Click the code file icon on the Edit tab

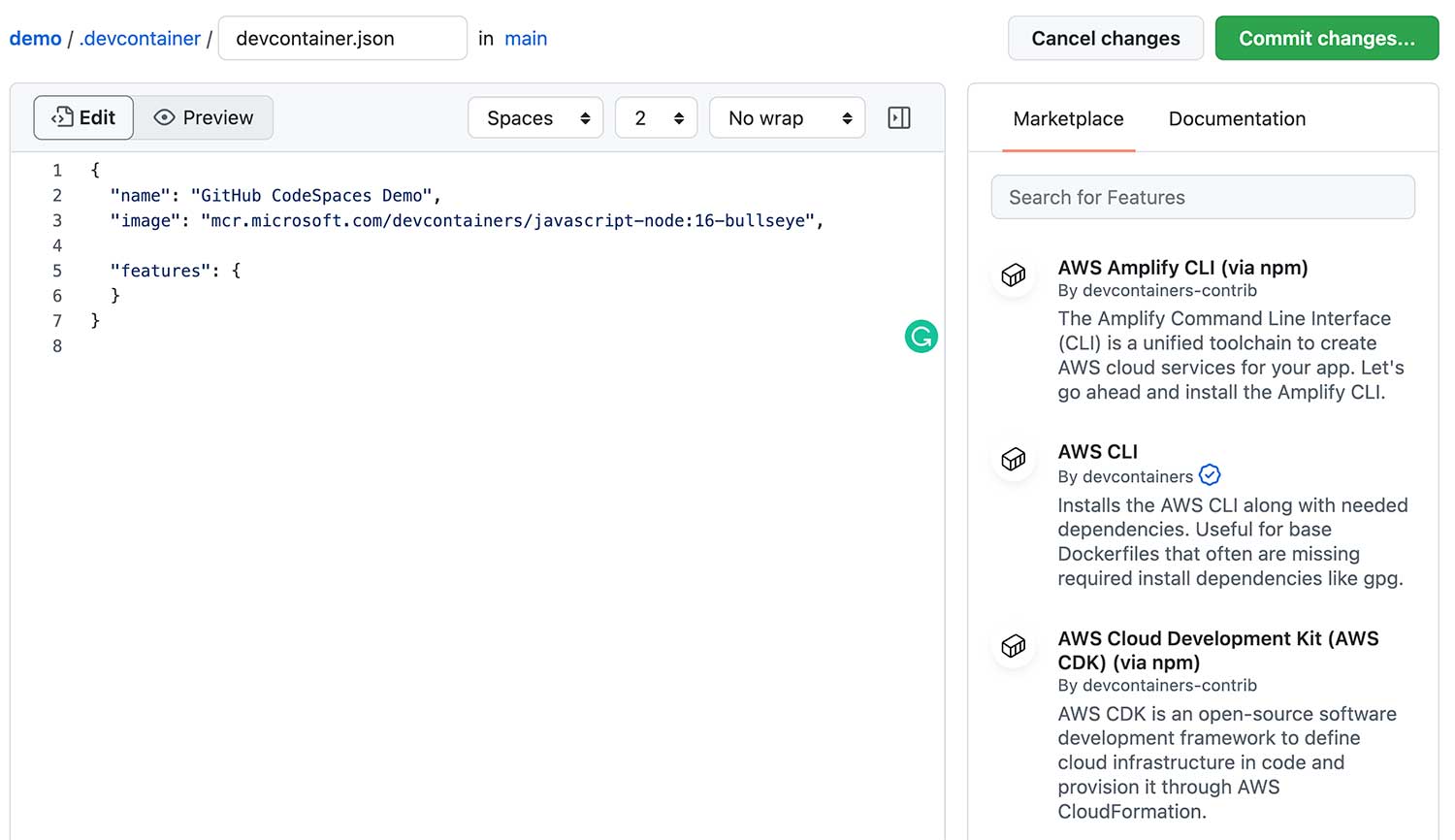[x=62, y=118]
